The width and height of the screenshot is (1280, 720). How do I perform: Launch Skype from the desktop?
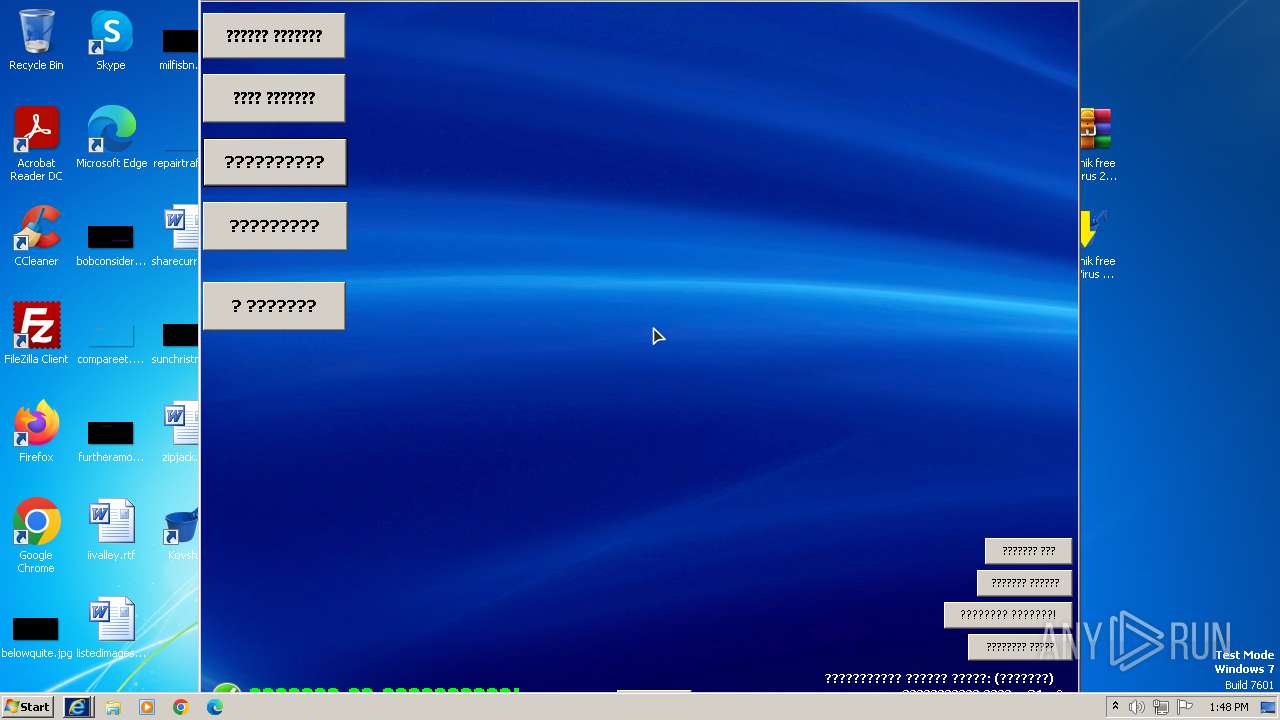point(111,40)
